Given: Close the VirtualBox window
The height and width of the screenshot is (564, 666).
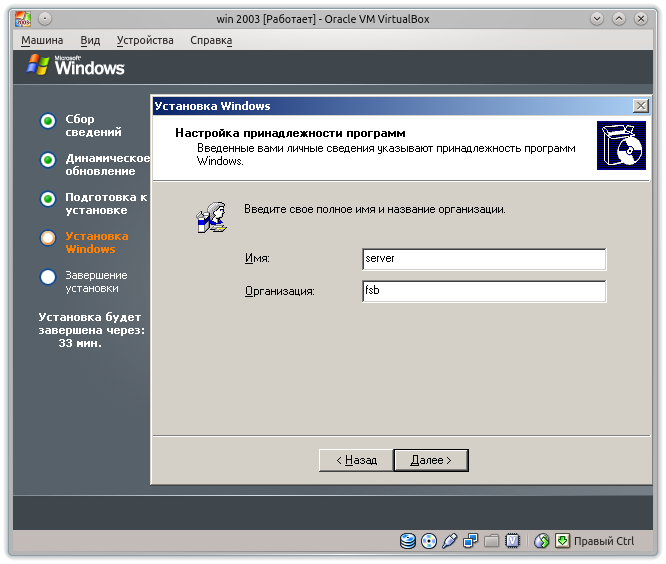Looking at the screenshot, I should (x=641, y=19).
